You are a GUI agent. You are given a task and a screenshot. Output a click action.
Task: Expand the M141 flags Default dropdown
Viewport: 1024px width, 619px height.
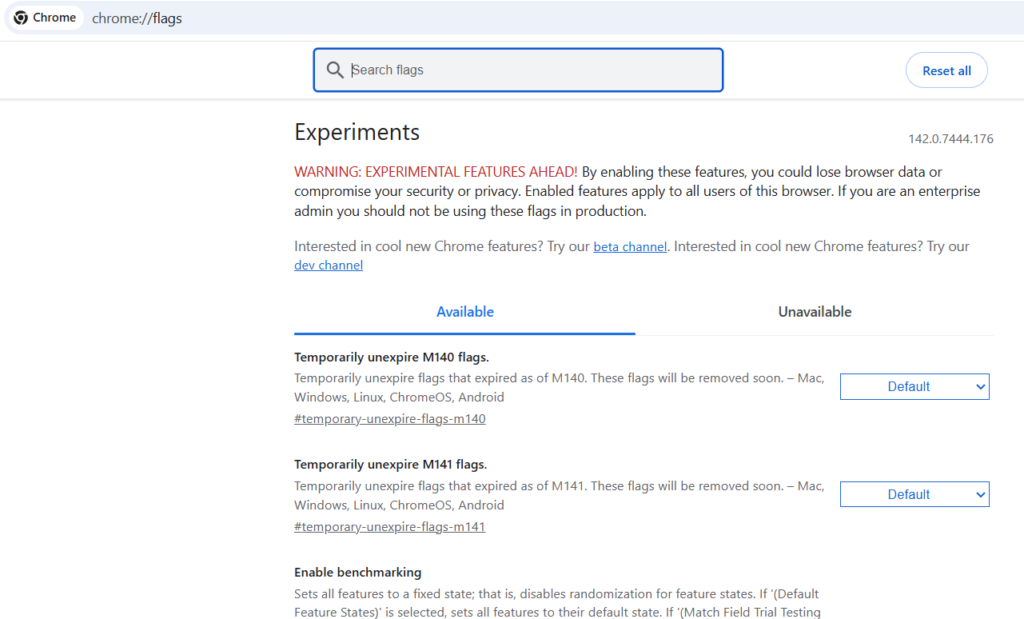tap(914, 495)
